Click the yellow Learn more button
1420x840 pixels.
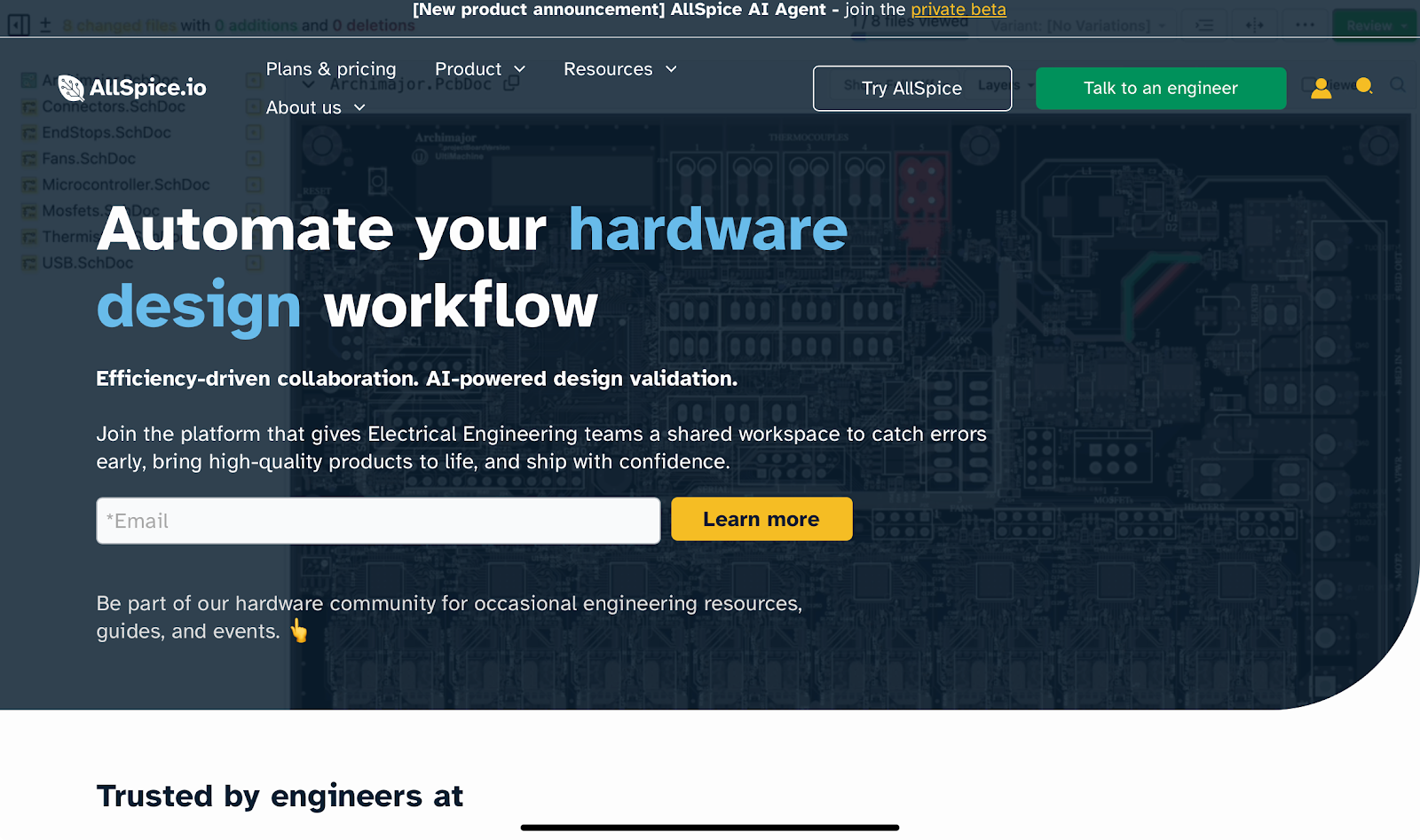coord(761,519)
